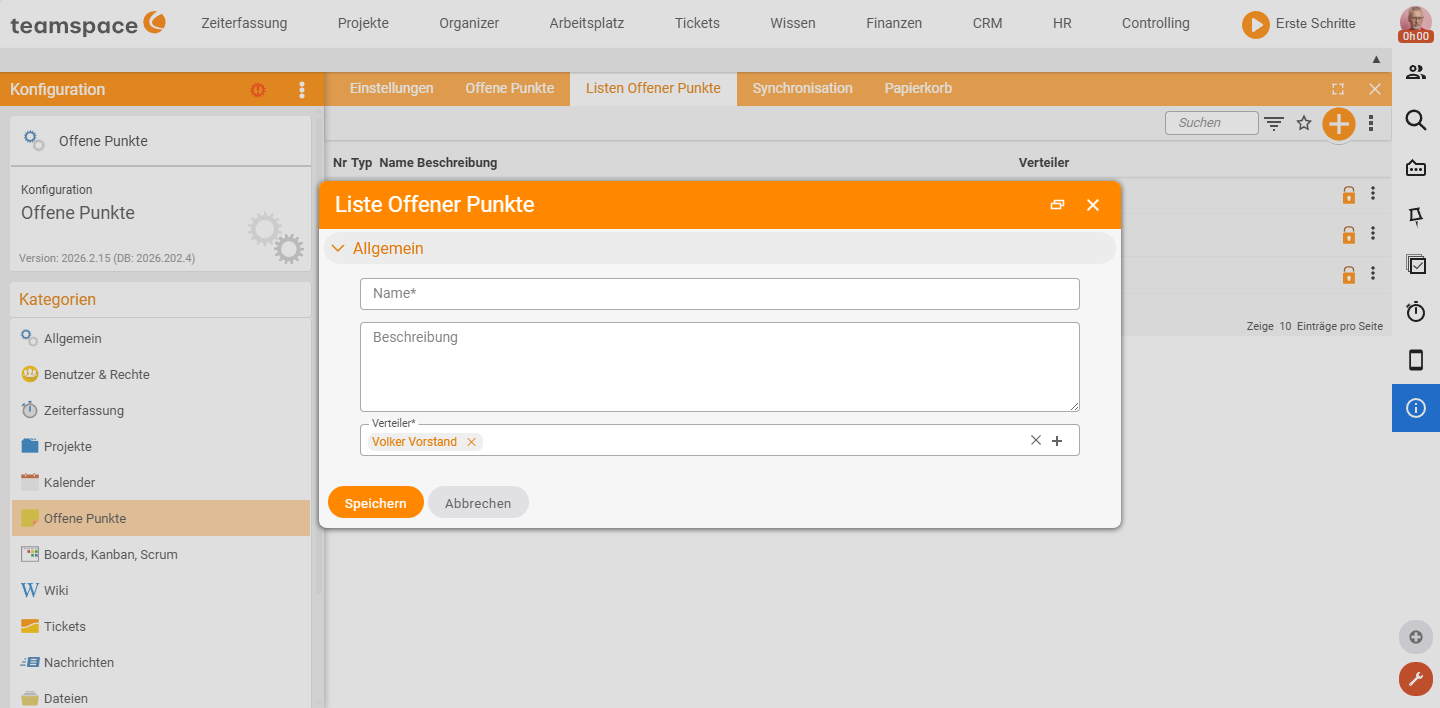Open the CRM top menu
1440x708 pixels.
(x=987, y=23)
